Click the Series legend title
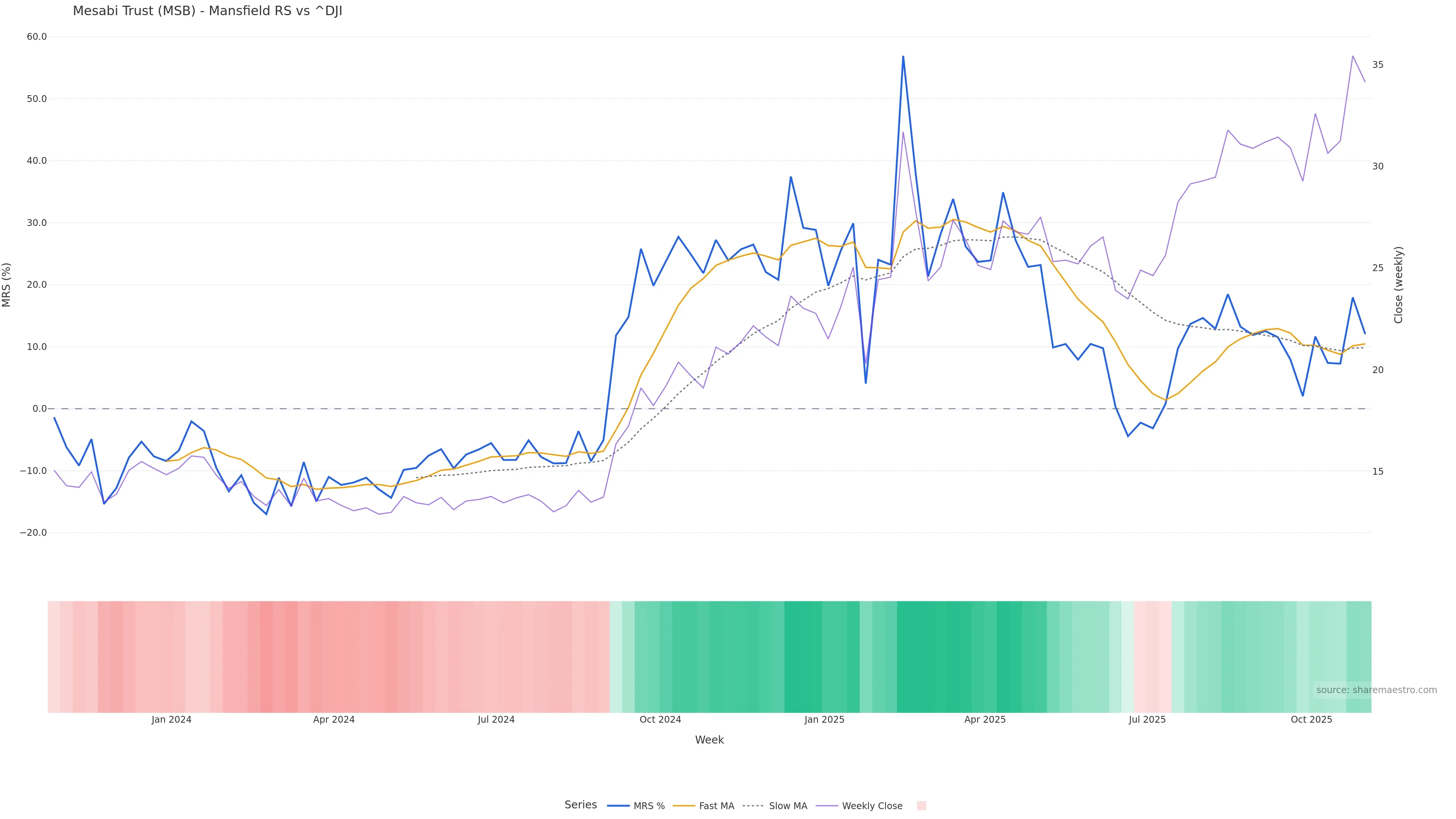This screenshot has height=819, width=1456. [581, 805]
